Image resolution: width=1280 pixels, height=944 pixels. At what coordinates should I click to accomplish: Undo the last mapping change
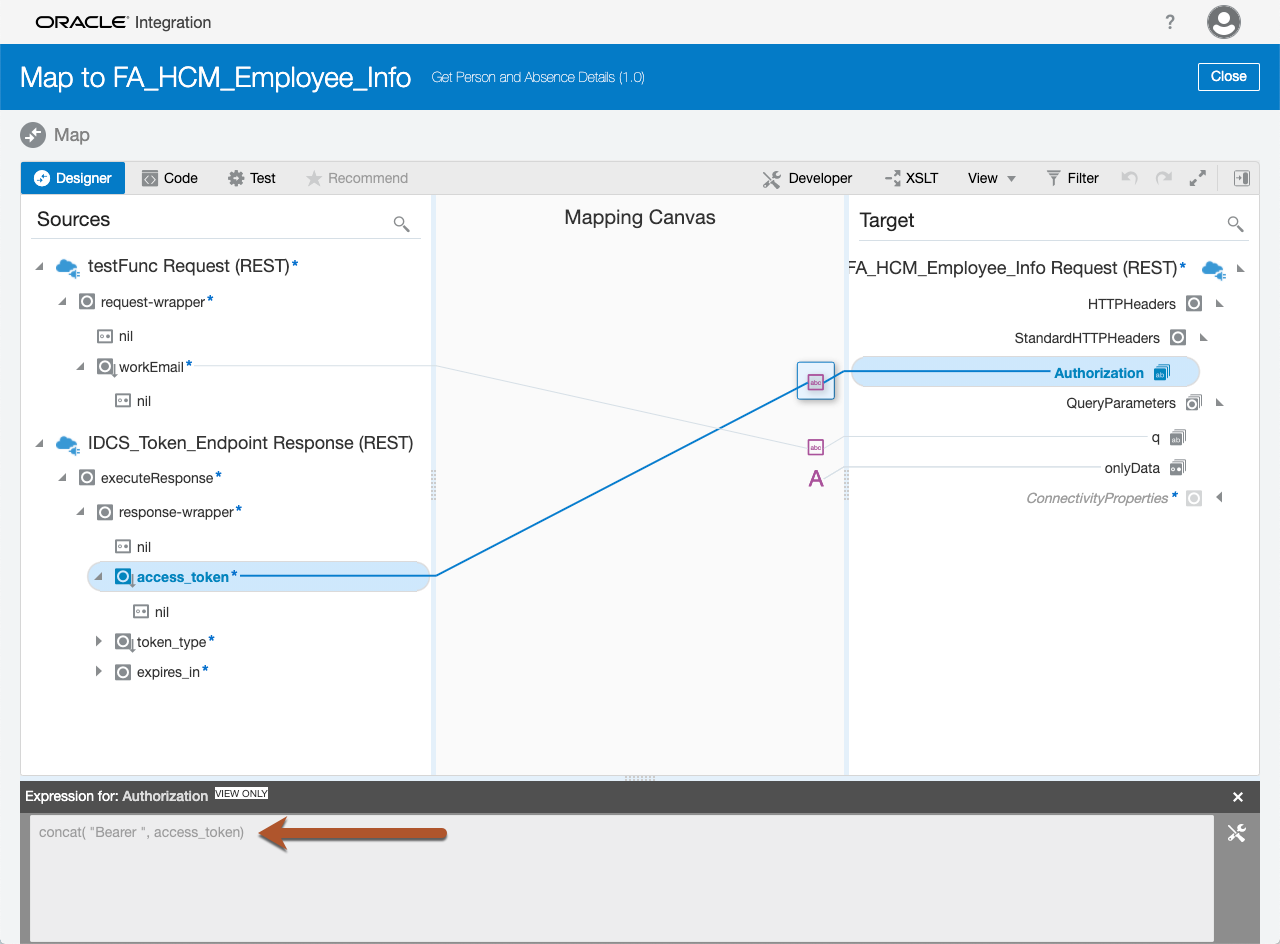point(1129,178)
